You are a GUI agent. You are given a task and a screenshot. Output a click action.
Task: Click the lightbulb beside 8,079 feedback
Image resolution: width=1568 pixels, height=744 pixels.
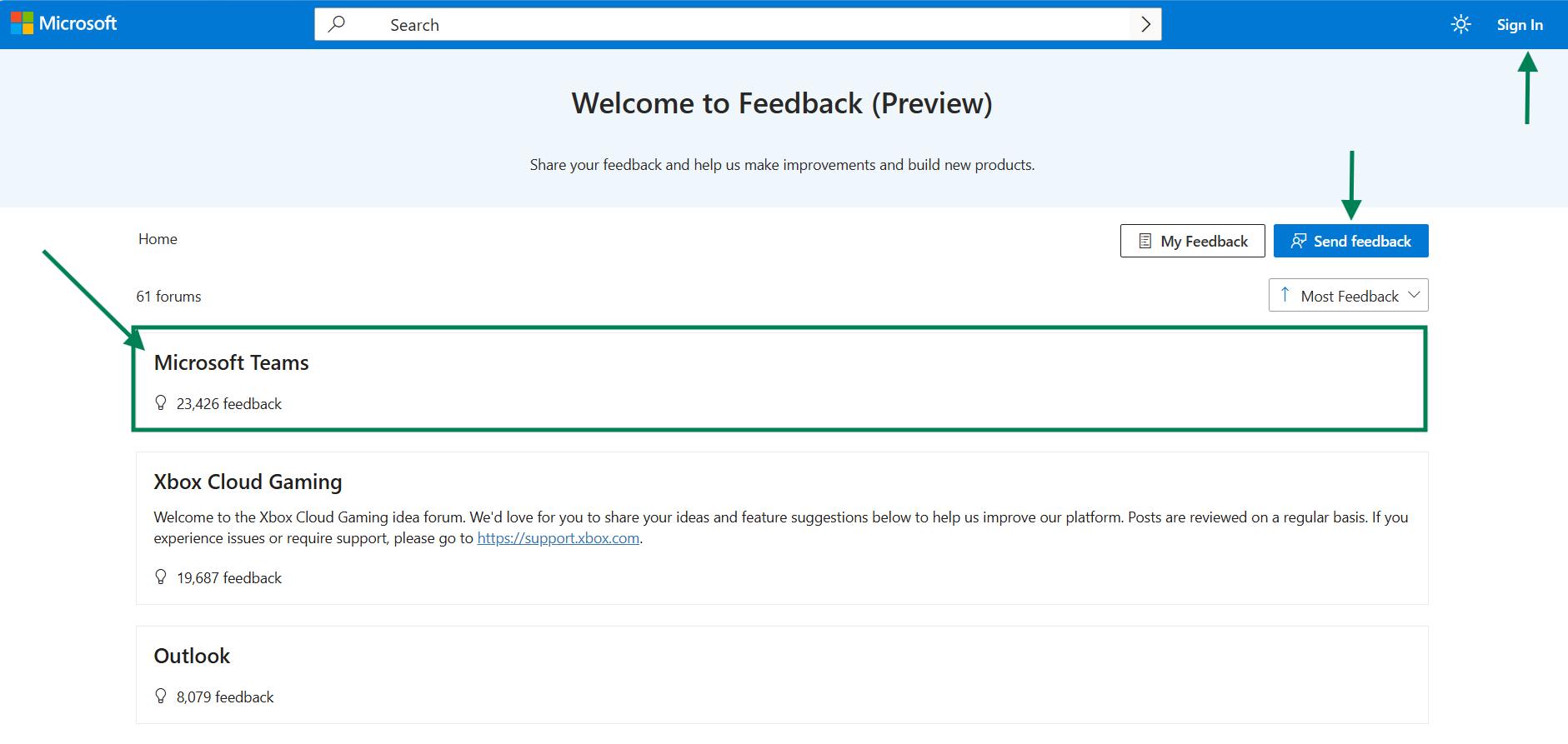[x=161, y=697]
